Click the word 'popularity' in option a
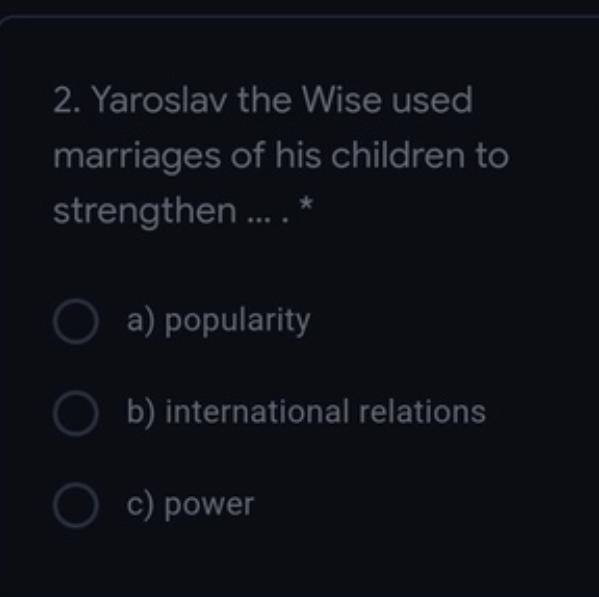Viewport: 599px width, 597px height. click(237, 322)
